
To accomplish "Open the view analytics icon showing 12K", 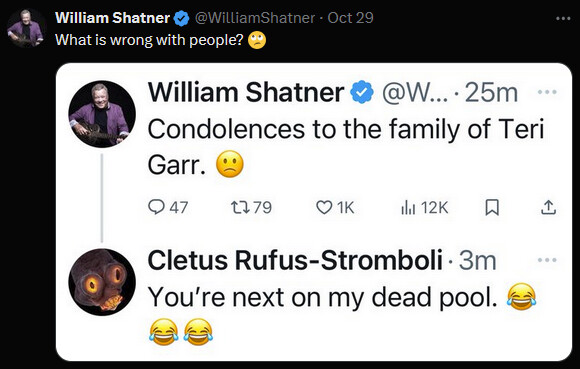I will coord(408,208).
